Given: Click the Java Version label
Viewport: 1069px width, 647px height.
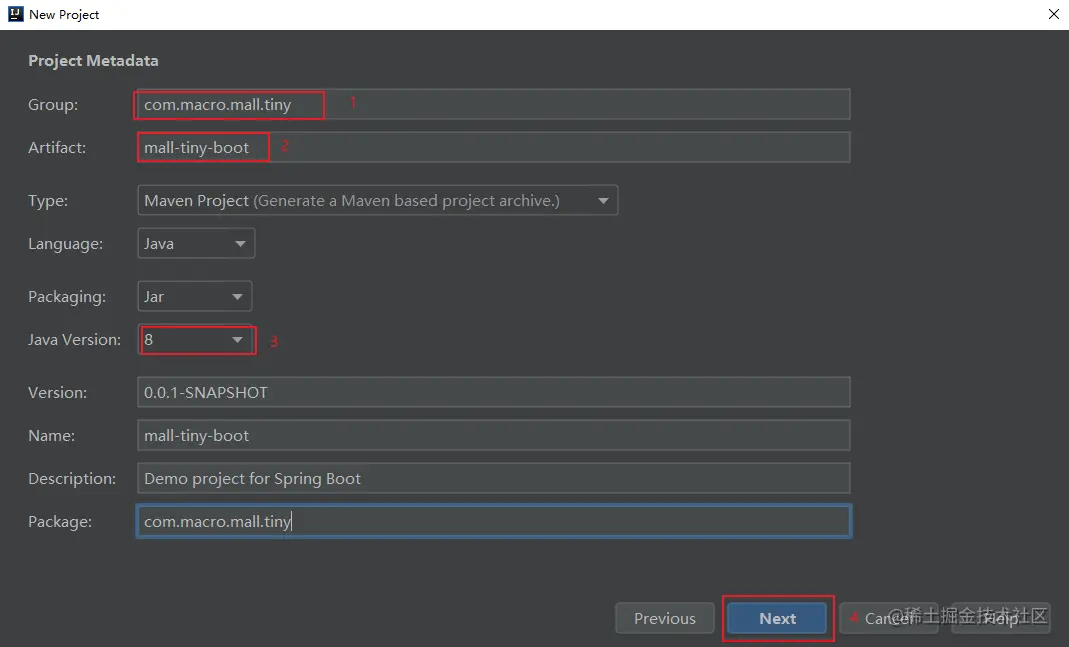Looking at the screenshot, I should click(74, 340).
